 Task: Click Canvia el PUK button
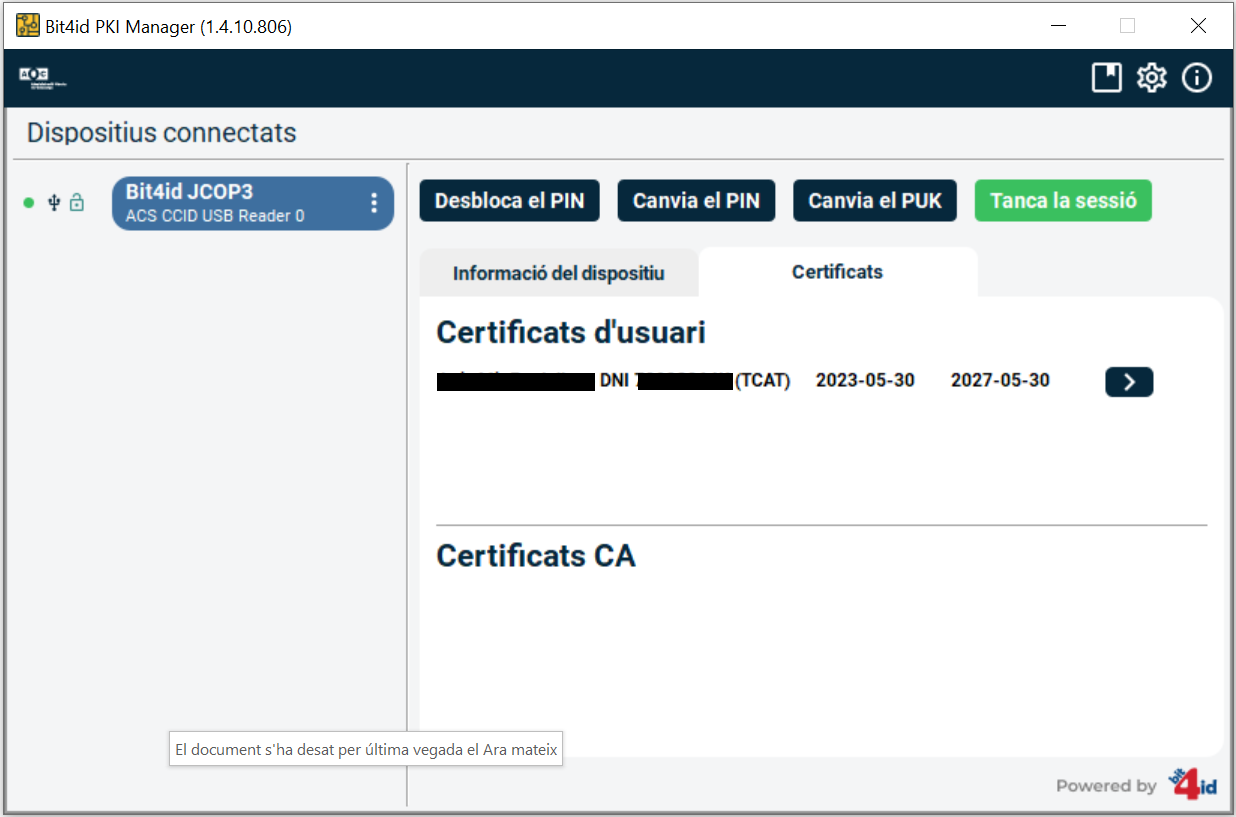click(875, 201)
